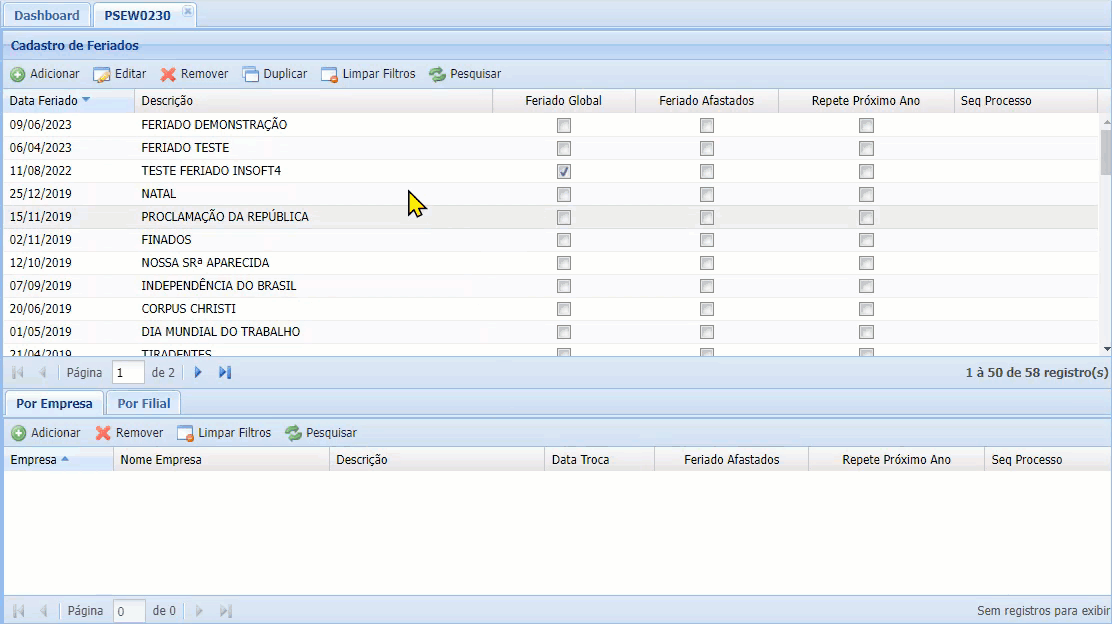
Task: Check Repete Próximo Ano for FERIADO TESTE
Action: [x=866, y=148]
